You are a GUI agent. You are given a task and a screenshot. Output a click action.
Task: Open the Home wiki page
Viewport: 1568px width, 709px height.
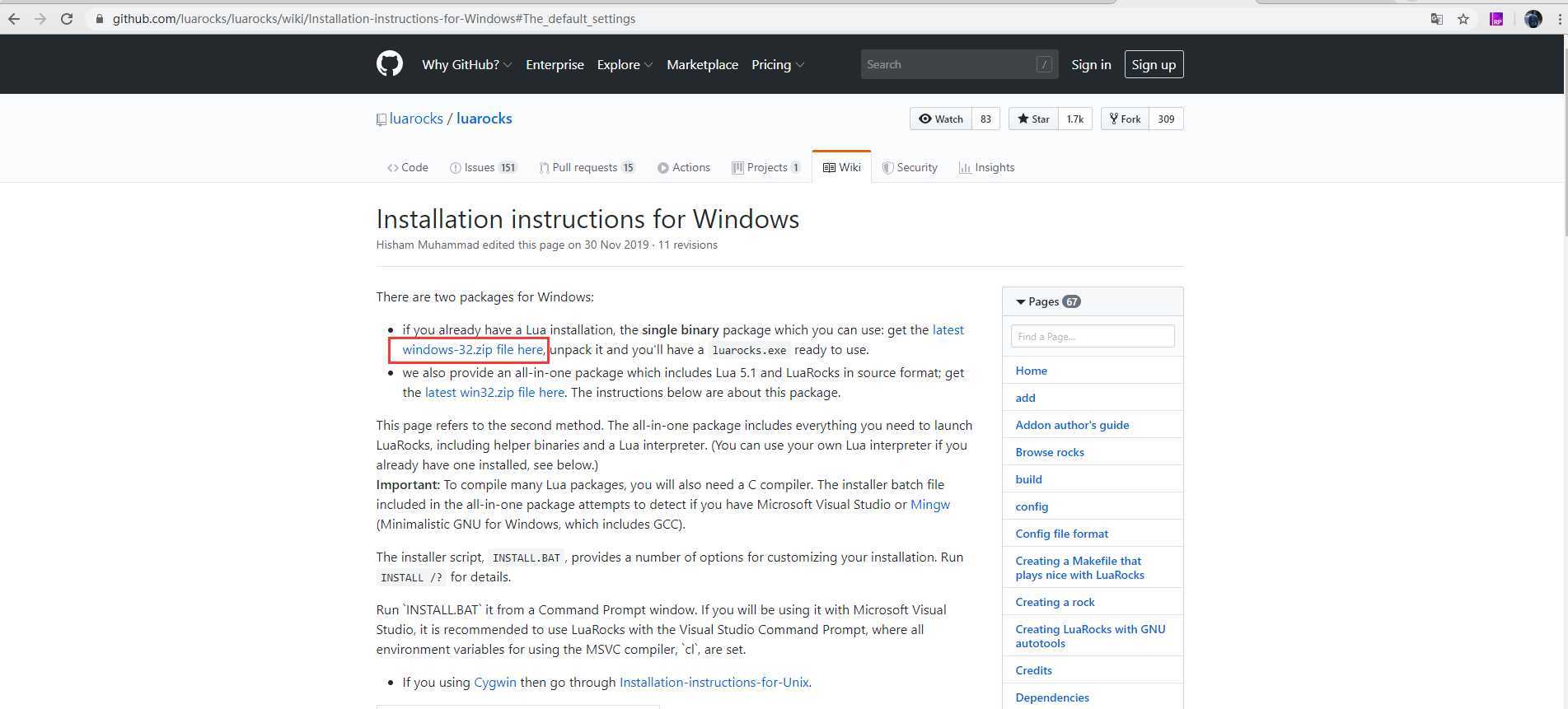(x=1031, y=371)
